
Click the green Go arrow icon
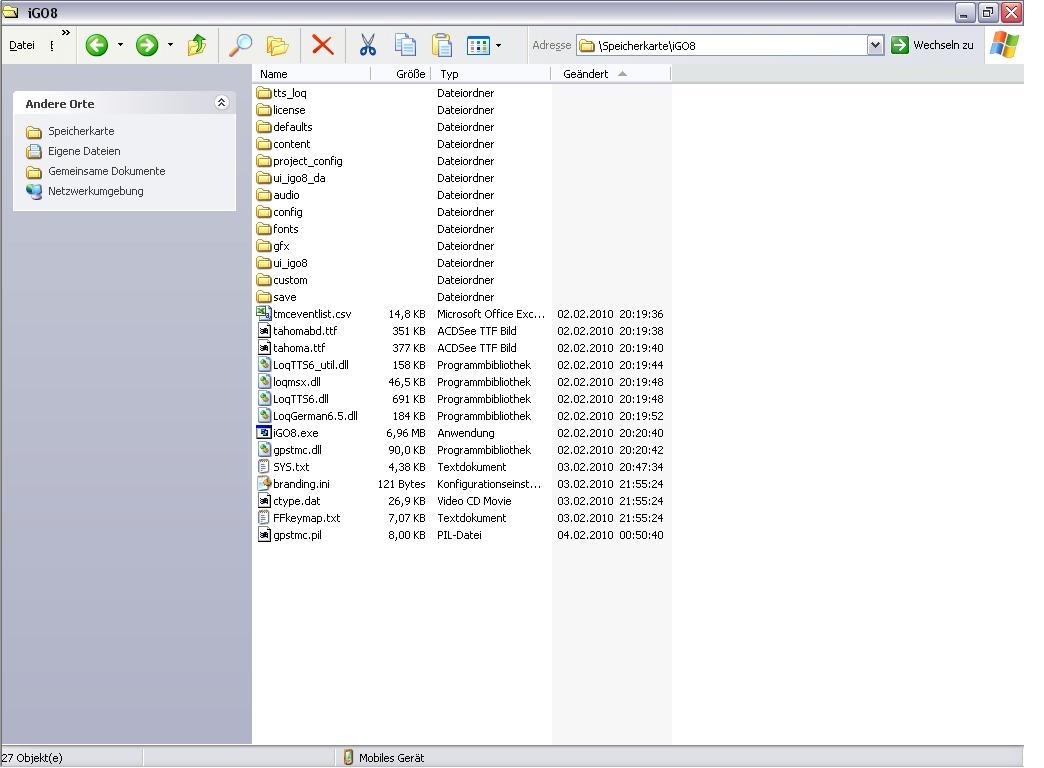coord(900,45)
